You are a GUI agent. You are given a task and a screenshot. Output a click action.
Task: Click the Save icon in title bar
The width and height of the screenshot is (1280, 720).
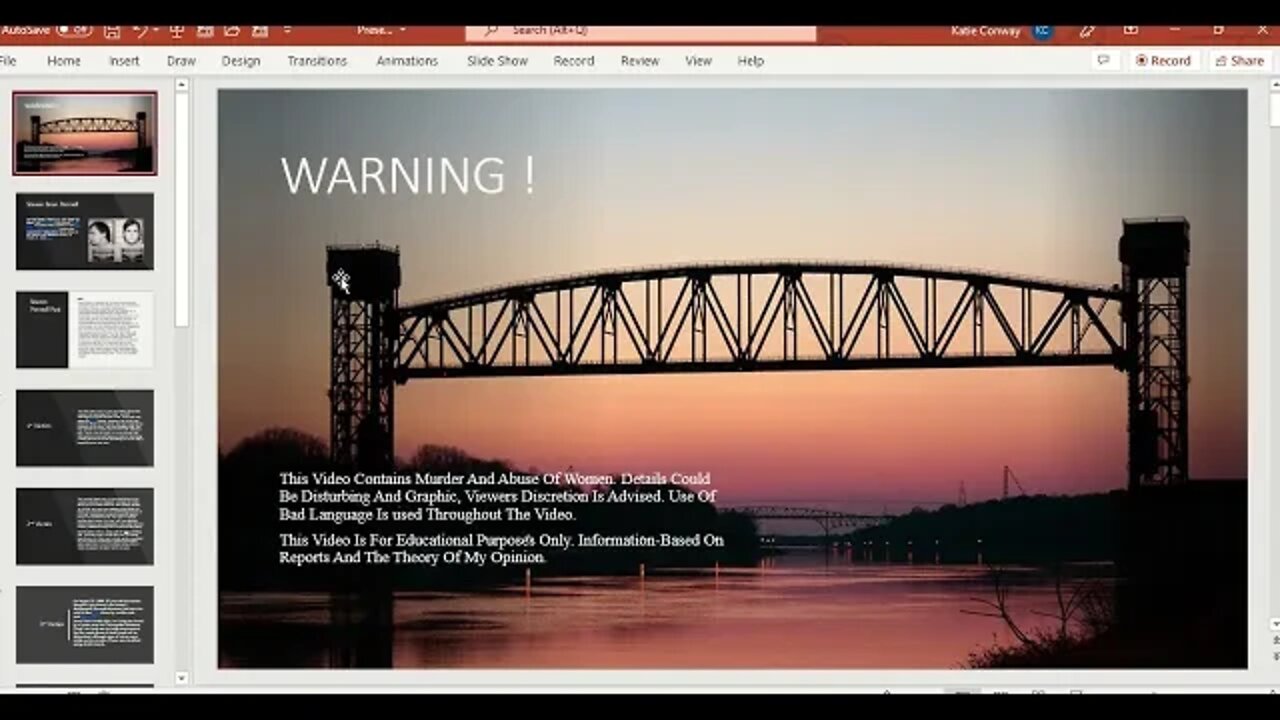tap(112, 31)
